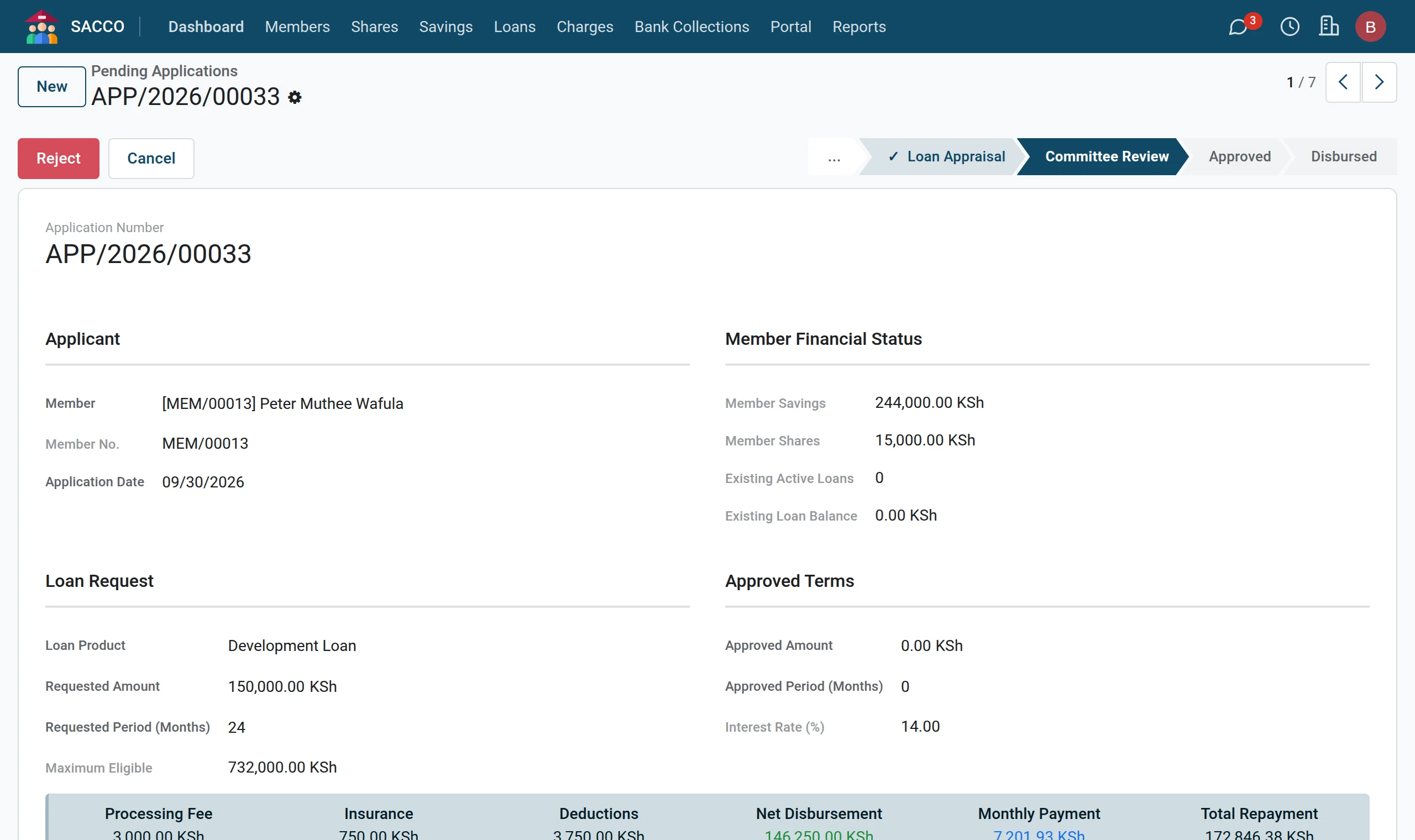Click the company building switcher icon
Viewport: 1415px width, 840px height.
tap(1328, 27)
